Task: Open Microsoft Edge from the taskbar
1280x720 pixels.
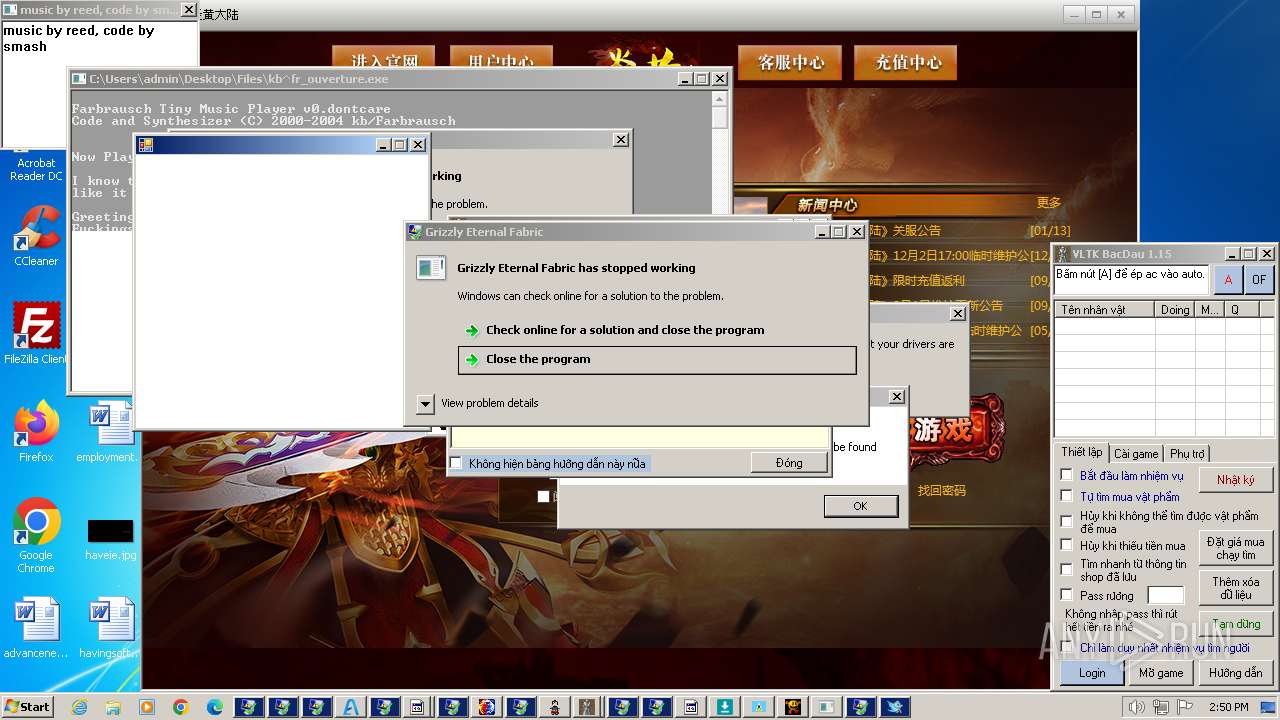Action: coord(215,707)
